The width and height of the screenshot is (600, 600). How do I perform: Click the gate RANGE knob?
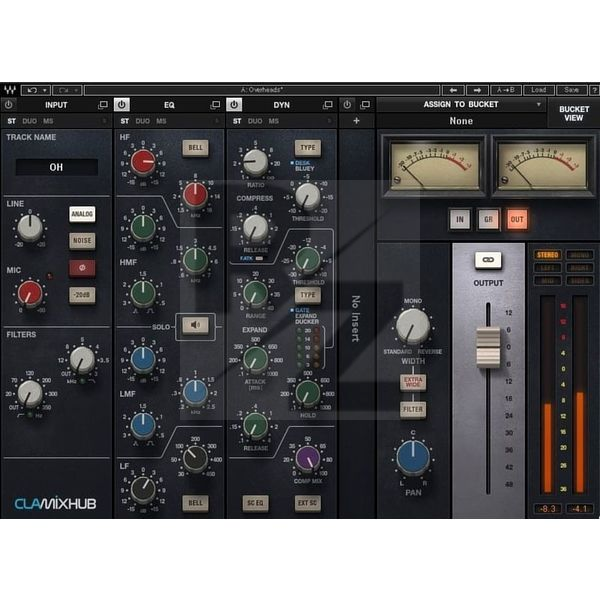tap(255, 294)
